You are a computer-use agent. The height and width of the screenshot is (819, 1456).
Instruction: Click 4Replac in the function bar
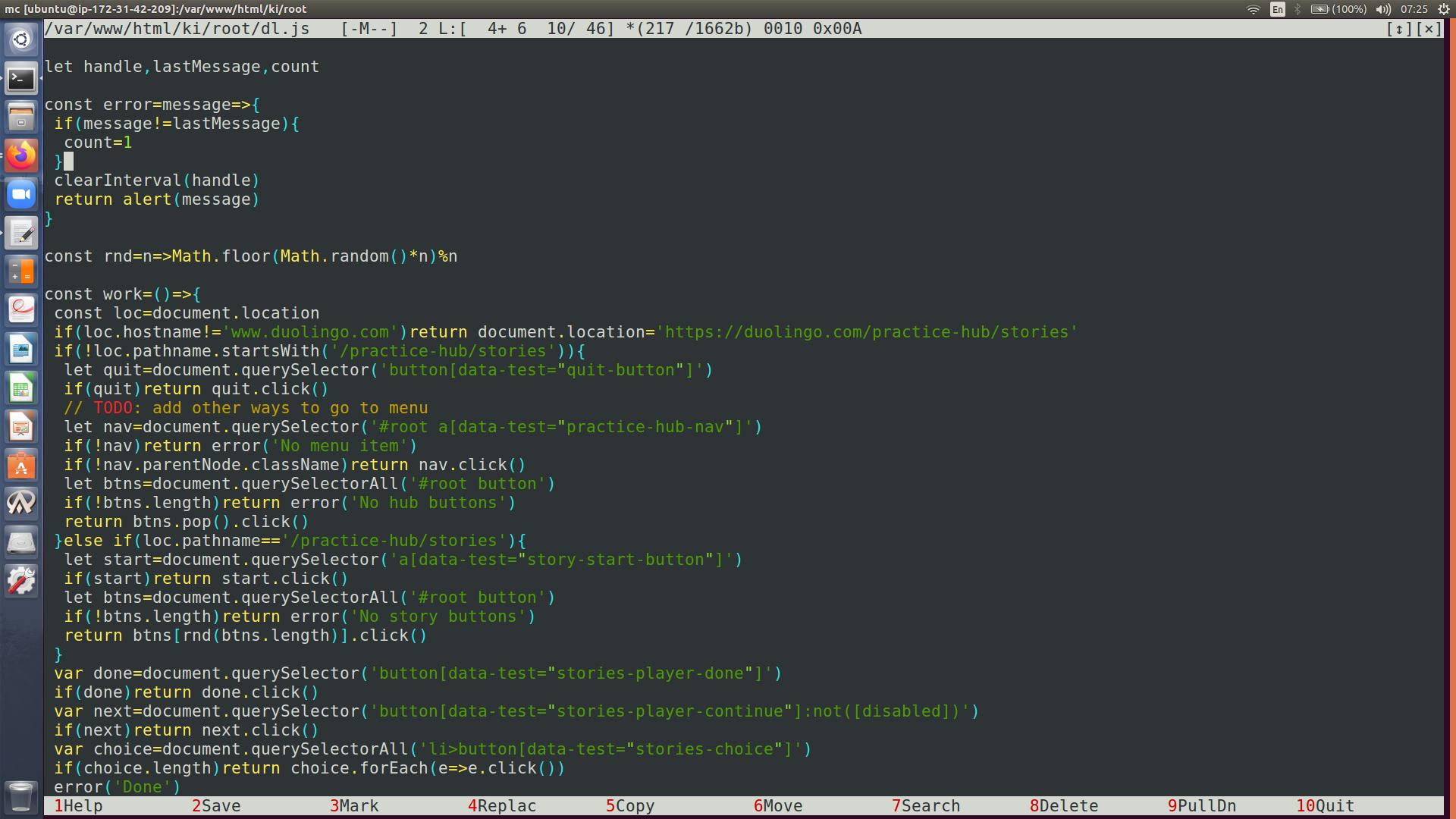[502, 805]
